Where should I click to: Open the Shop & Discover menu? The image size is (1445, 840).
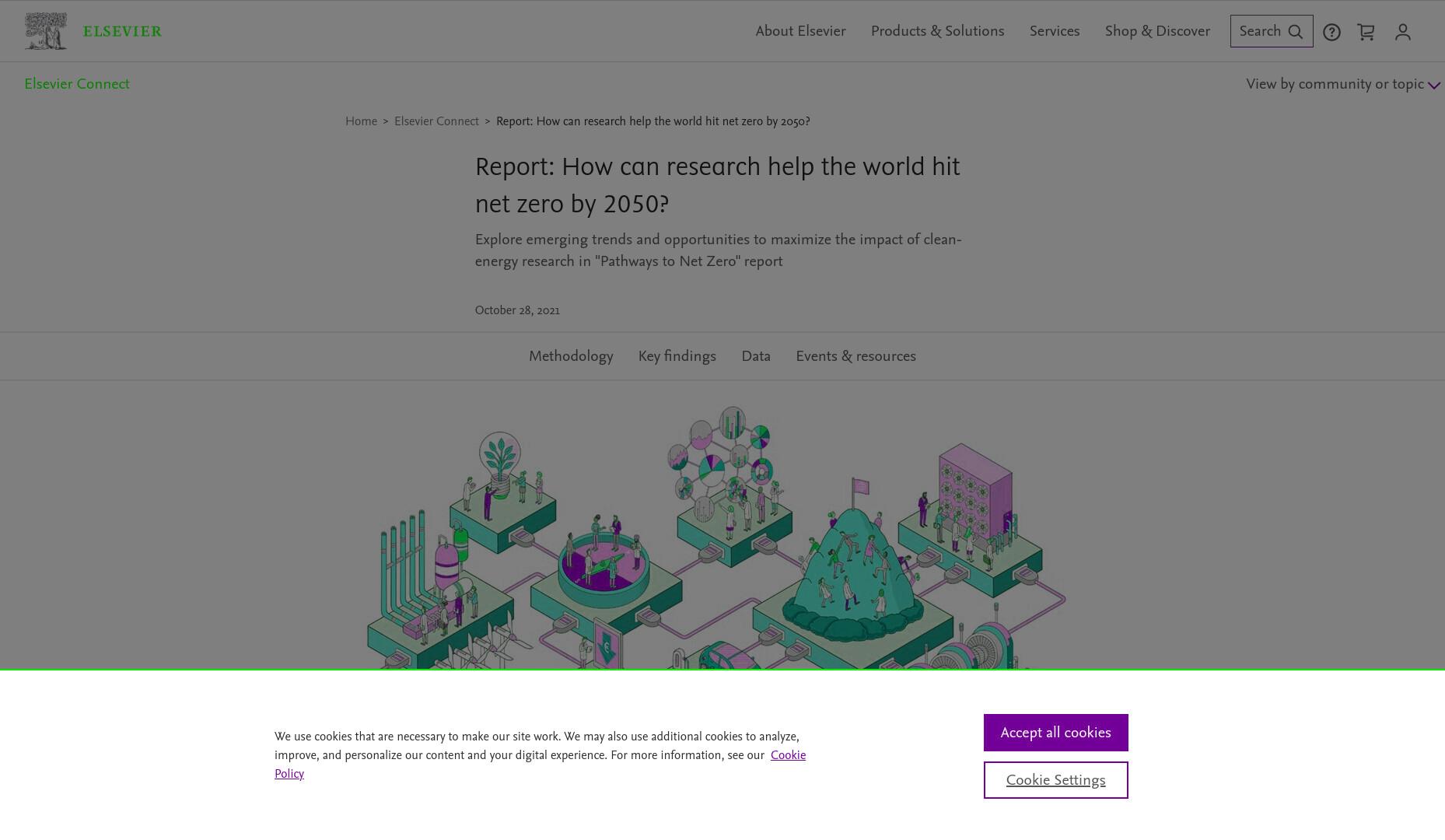pyautogui.click(x=1157, y=31)
